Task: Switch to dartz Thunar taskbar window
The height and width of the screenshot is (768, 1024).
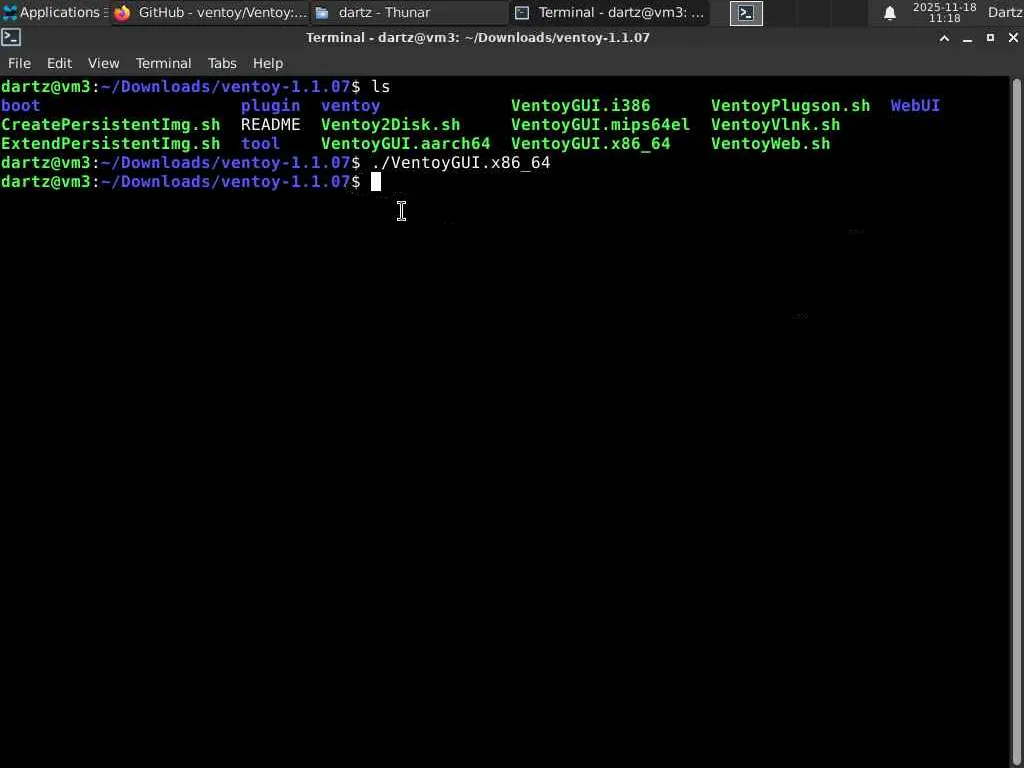Action: click(x=409, y=12)
